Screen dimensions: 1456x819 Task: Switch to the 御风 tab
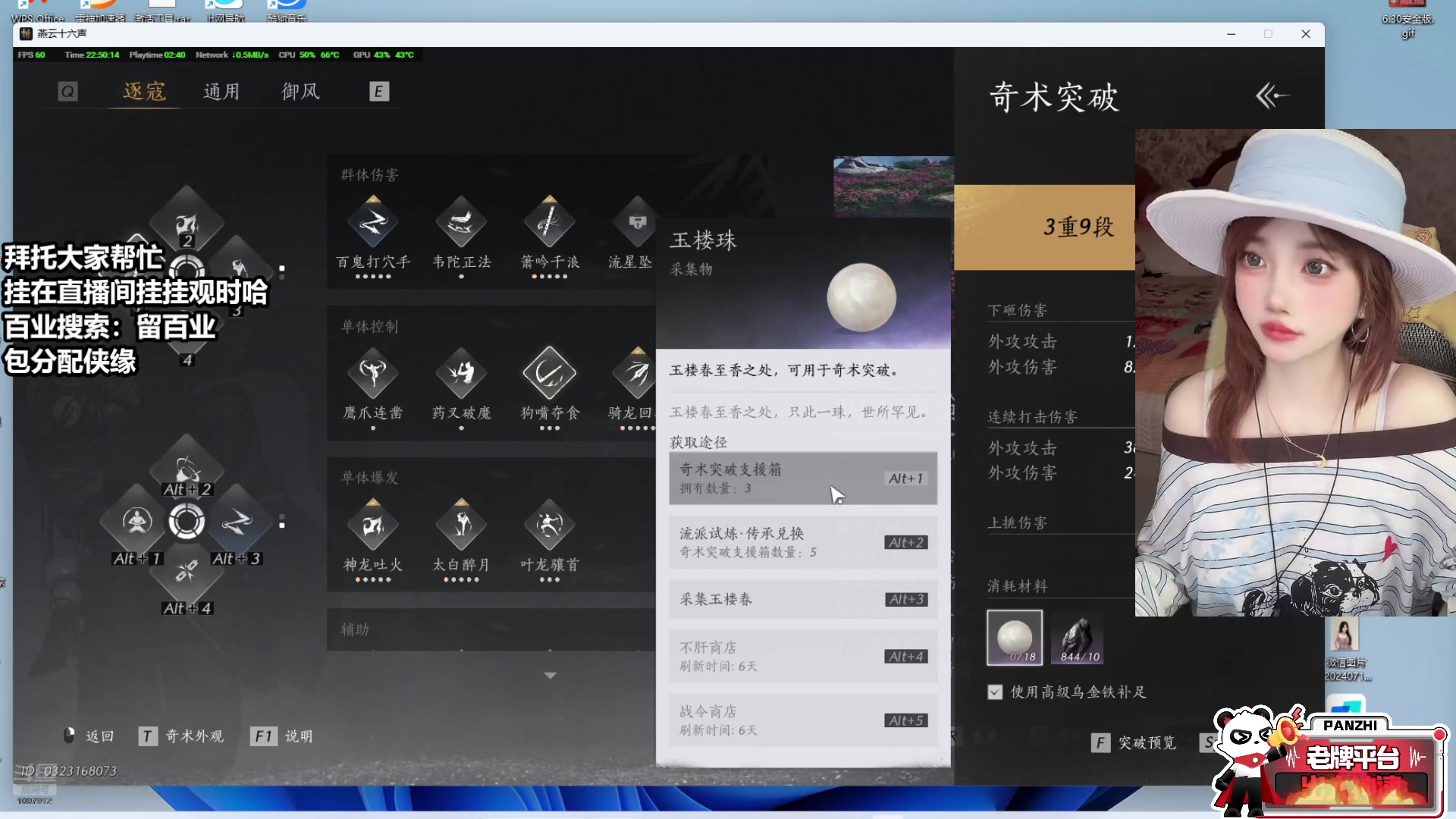[300, 92]
